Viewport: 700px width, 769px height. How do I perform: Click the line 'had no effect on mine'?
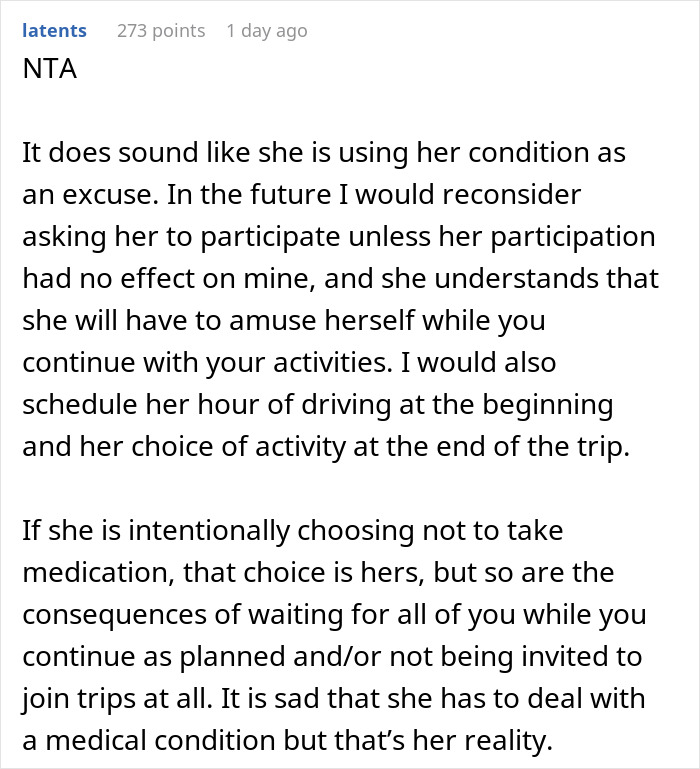coord(340,278)
